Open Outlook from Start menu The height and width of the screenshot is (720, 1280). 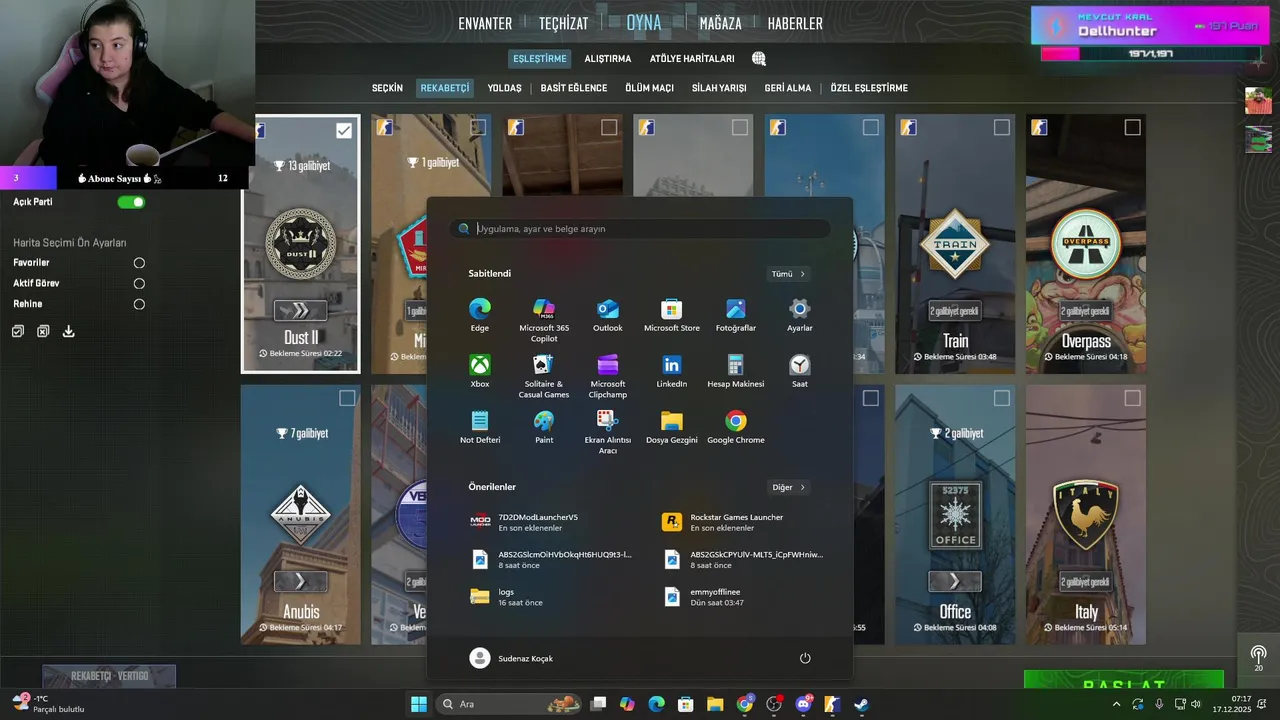tap(608, 315)
